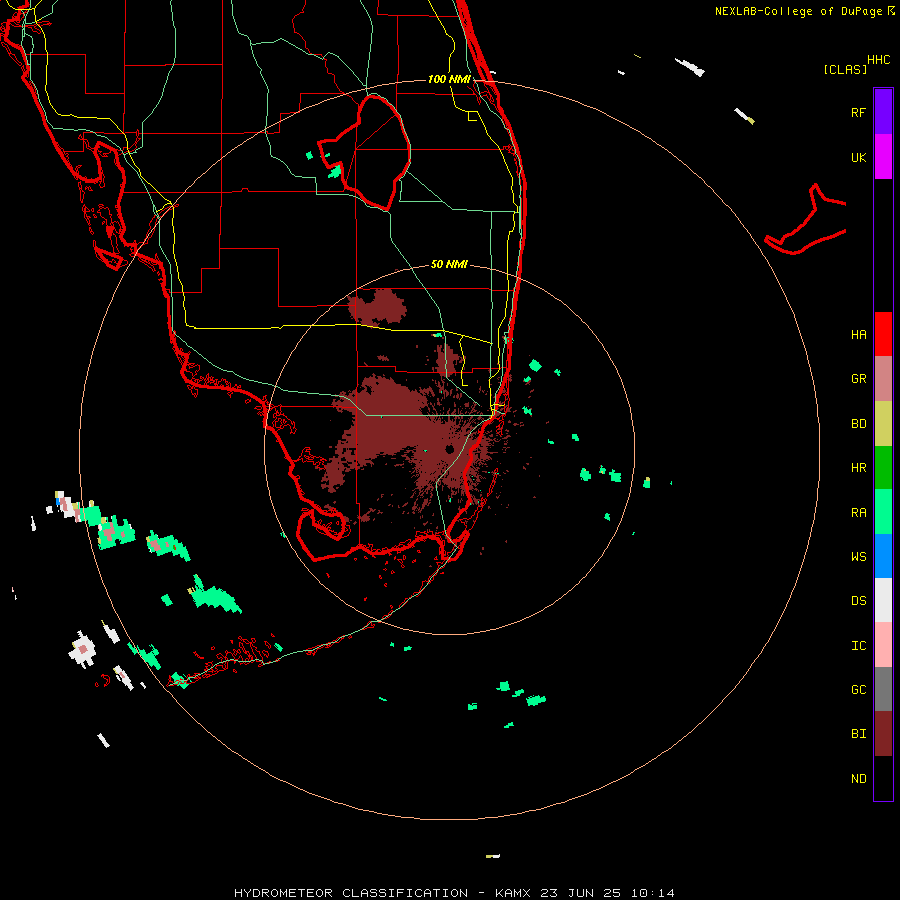Viewport: 900px width, 900px height.
Task: Click the '50 NMI' range ring label
Action: (x=449, y=264)
